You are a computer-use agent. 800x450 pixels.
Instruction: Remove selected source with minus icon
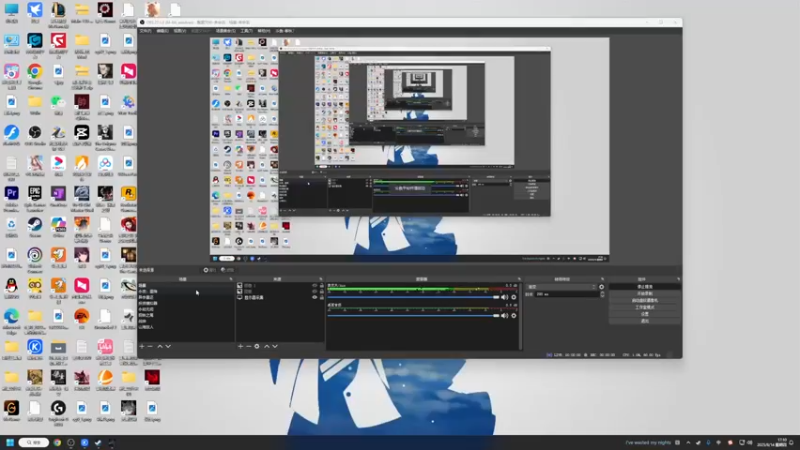248,346
